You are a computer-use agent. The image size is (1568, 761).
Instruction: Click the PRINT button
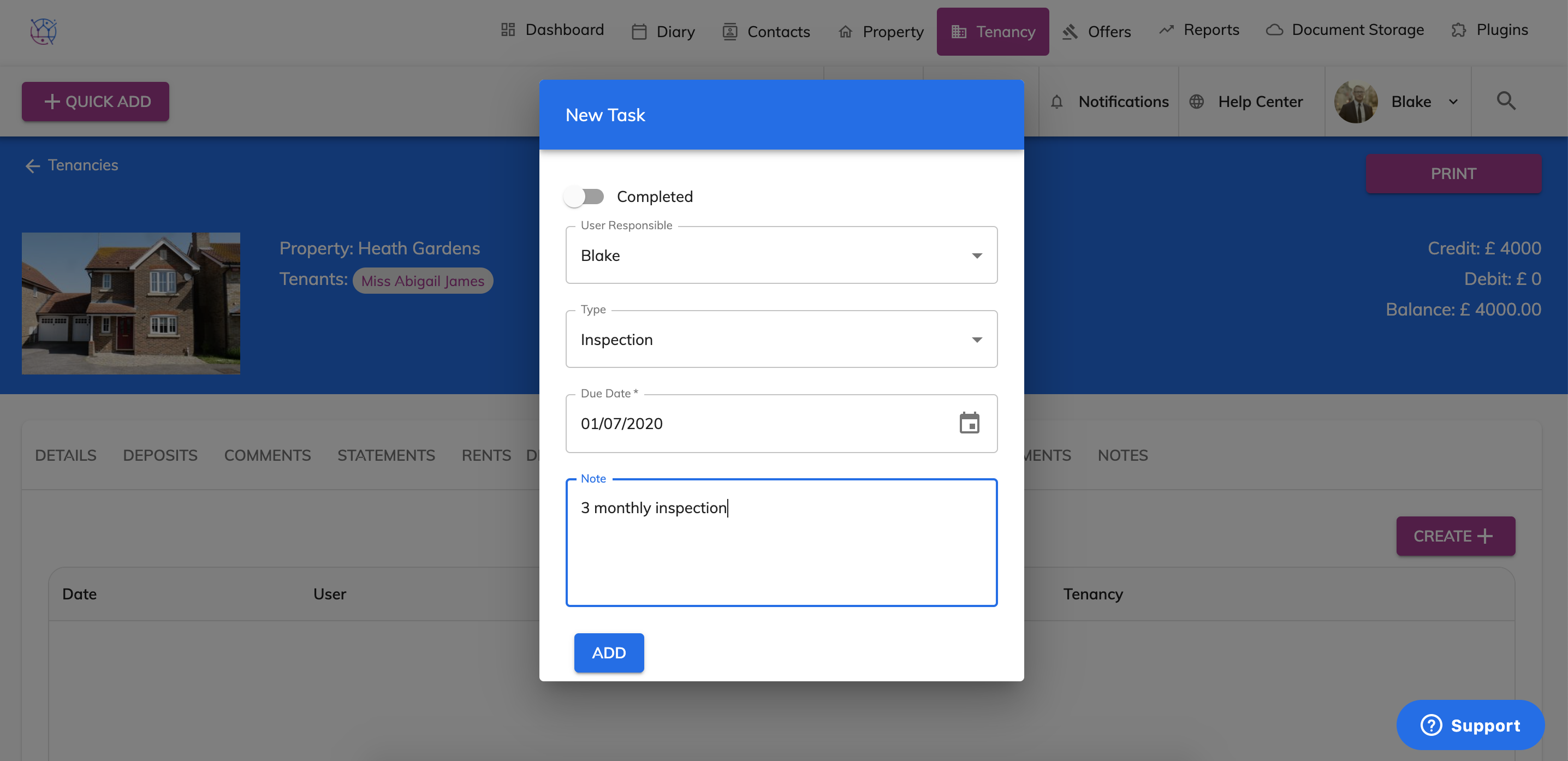point(1453,174)
